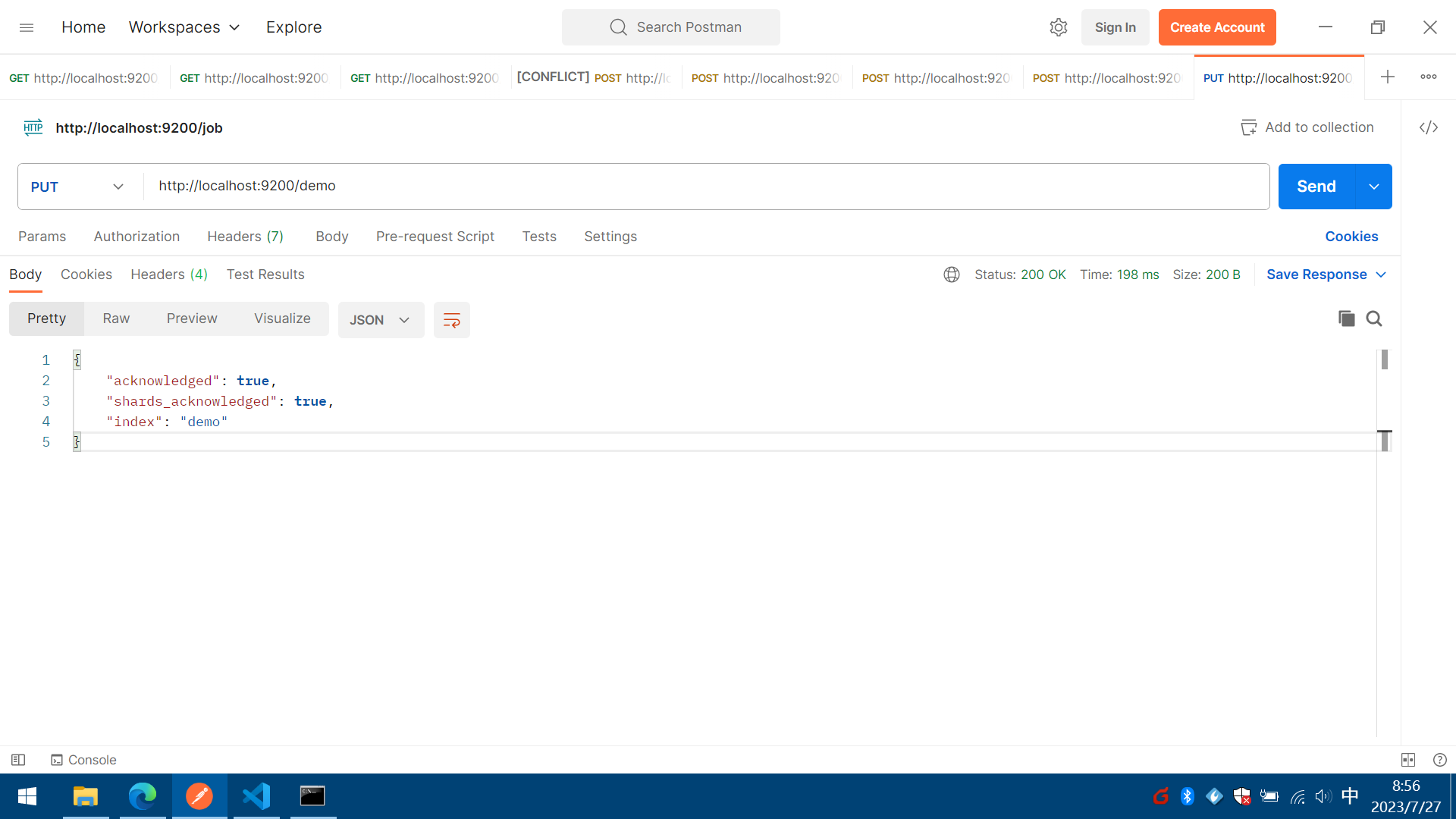Open tab options ellipsis menu
This screenshot has width=1456, height=819.
click(x=1429, y=77)
